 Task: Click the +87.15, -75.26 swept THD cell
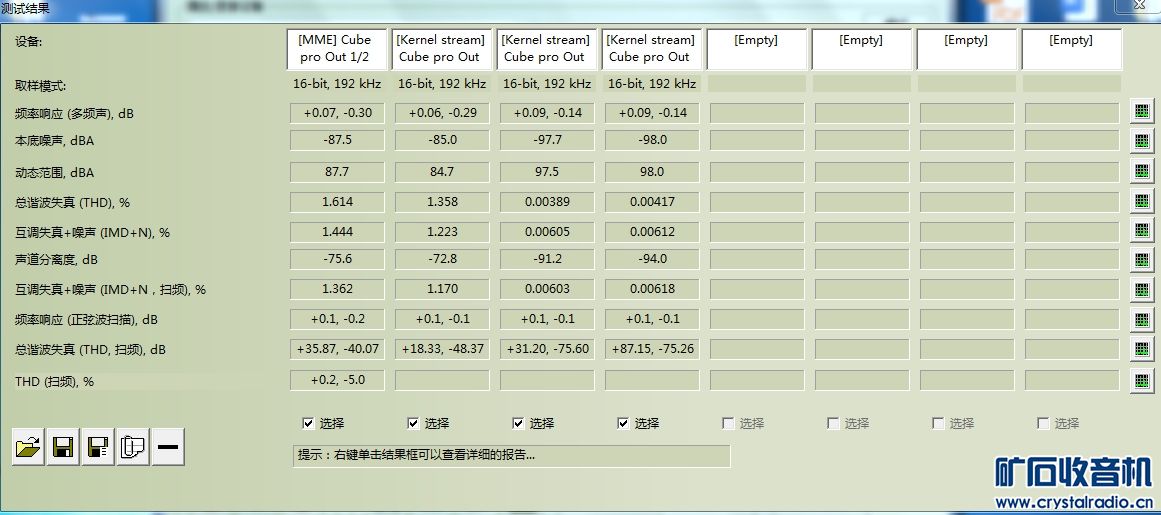(653, 349)
